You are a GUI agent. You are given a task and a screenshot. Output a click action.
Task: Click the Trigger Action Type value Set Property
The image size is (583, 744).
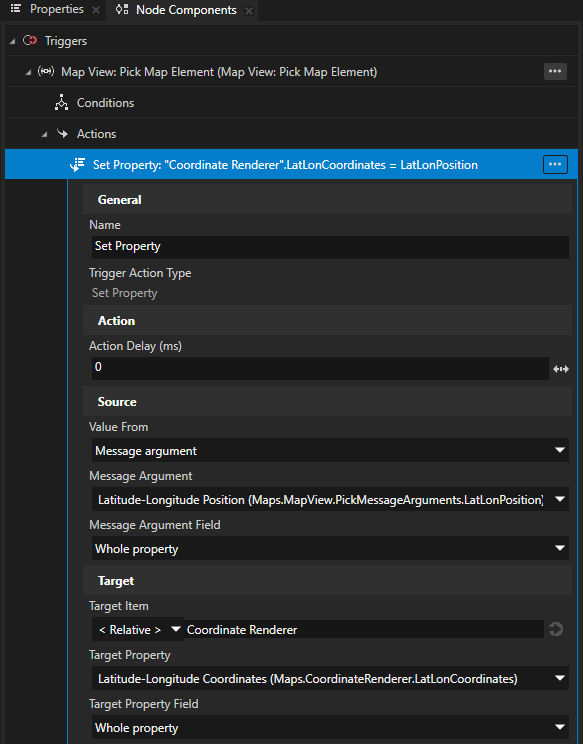(x=125, y=293)
